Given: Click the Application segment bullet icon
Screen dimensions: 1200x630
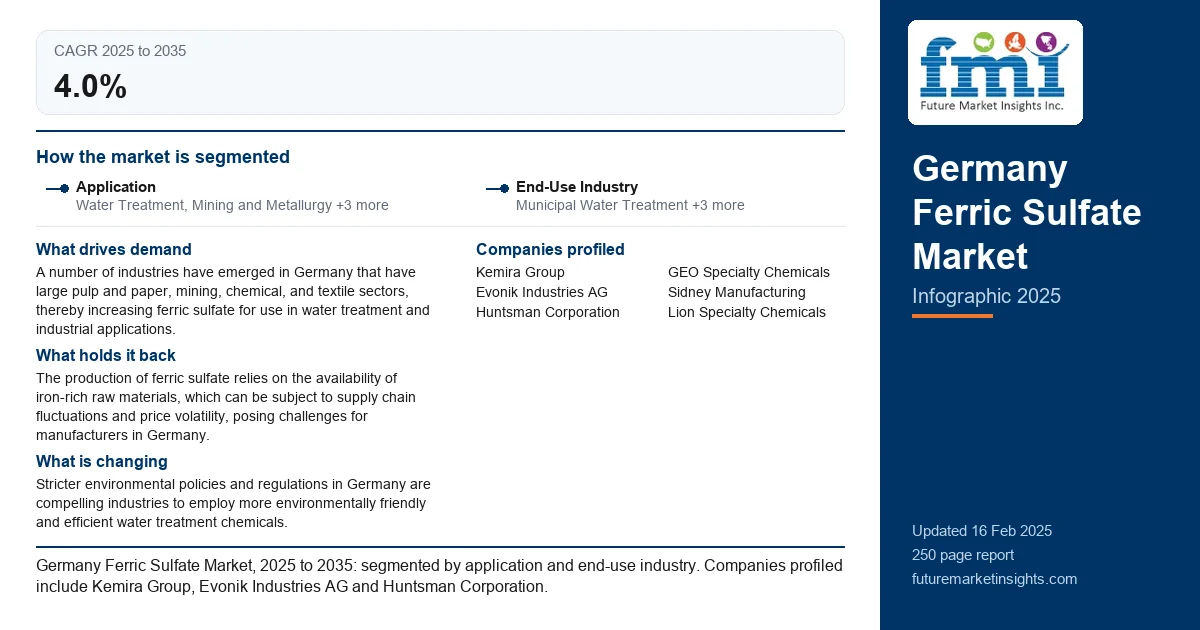Looking at the screenshot, I should click(x=58, y=188).
